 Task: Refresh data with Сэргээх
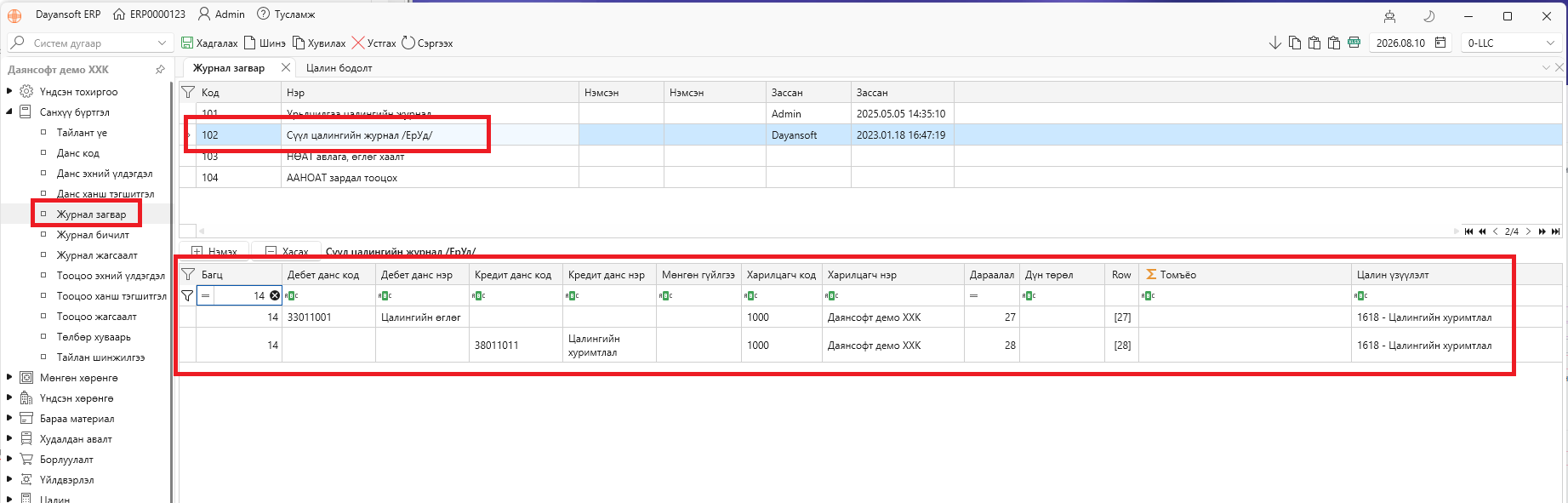click(427, 43)
